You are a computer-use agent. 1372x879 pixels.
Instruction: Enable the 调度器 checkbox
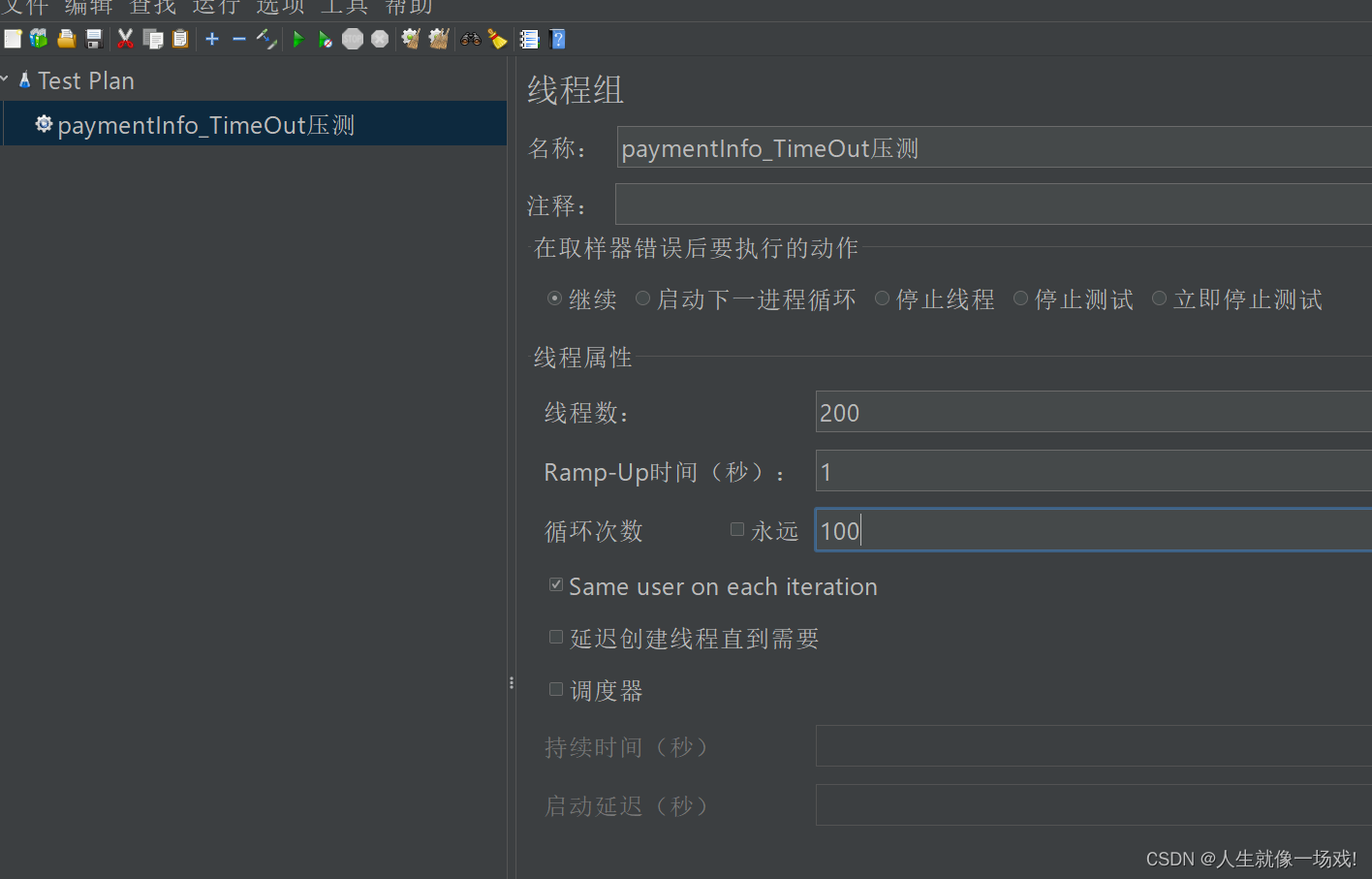[556, 689]
